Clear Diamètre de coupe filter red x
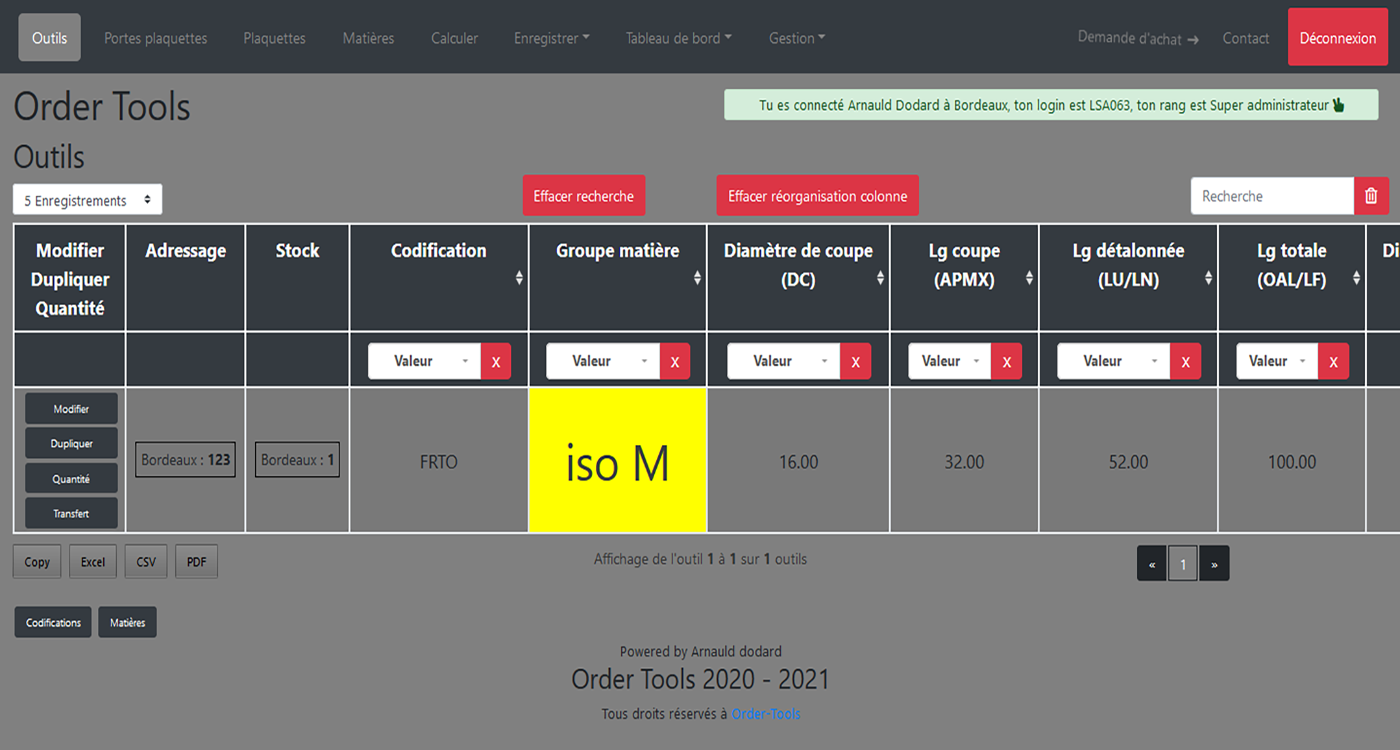This screenshot has height=750, width=1400. (855, 361)
